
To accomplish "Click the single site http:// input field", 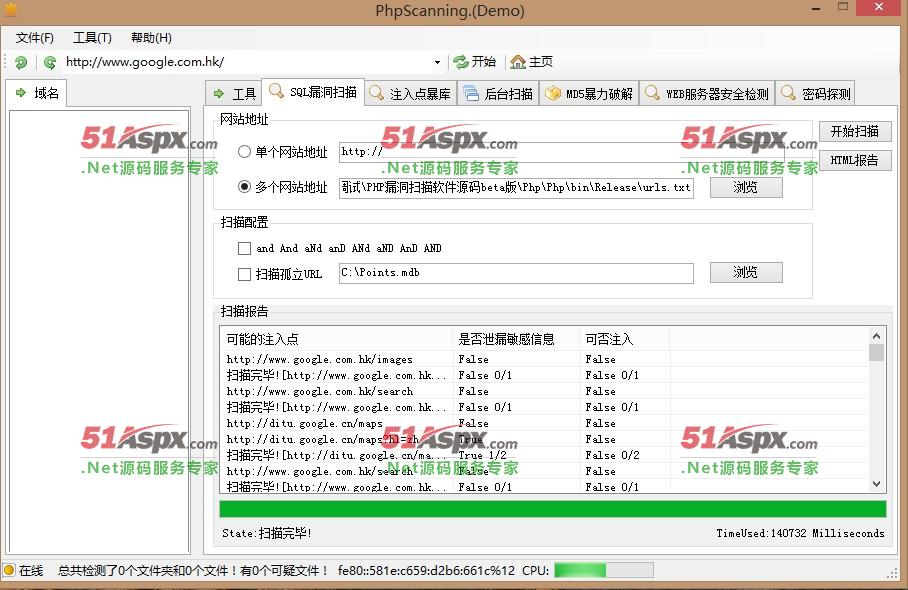I will 562,152.
